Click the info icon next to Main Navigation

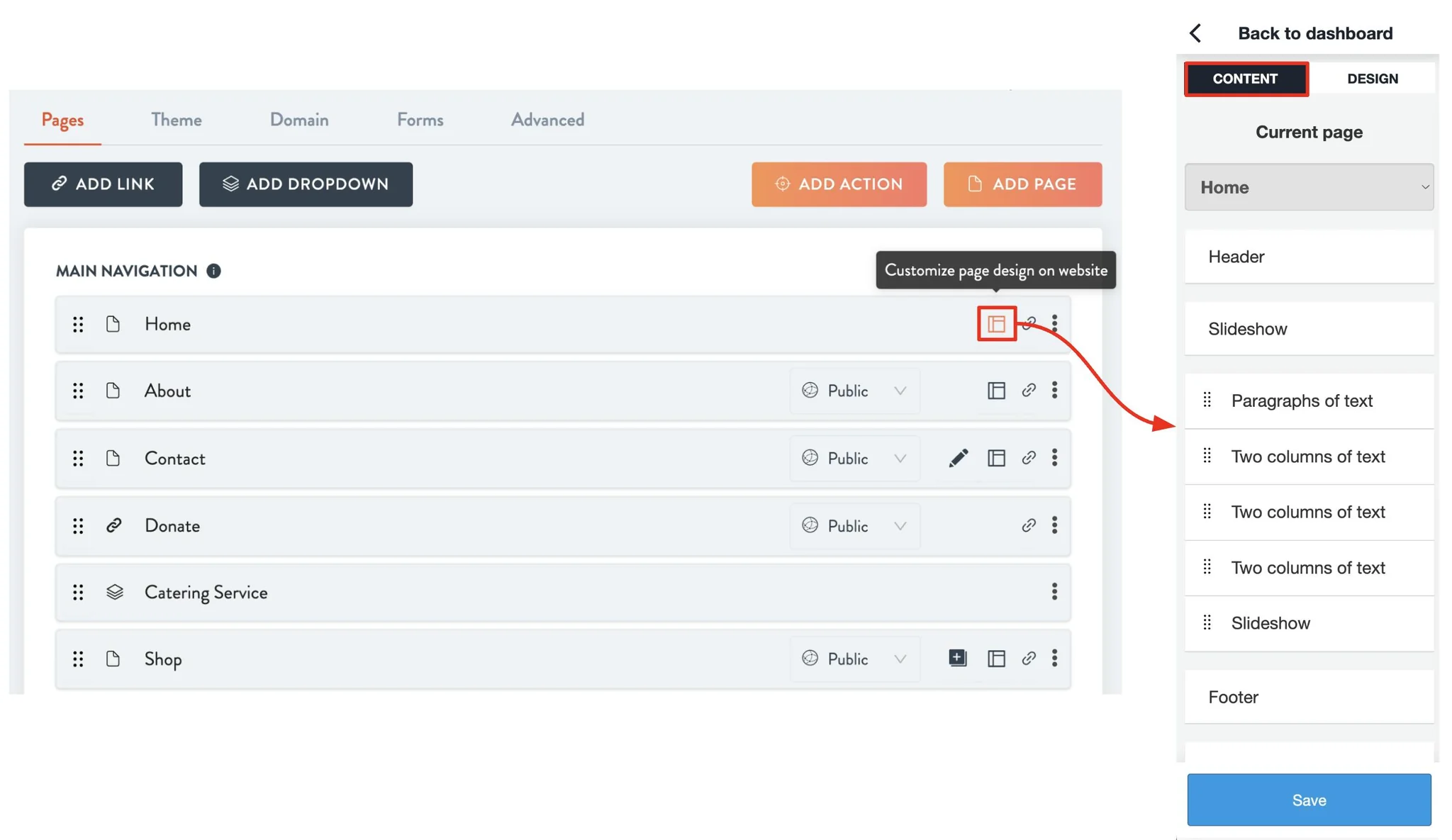[213, 271]
